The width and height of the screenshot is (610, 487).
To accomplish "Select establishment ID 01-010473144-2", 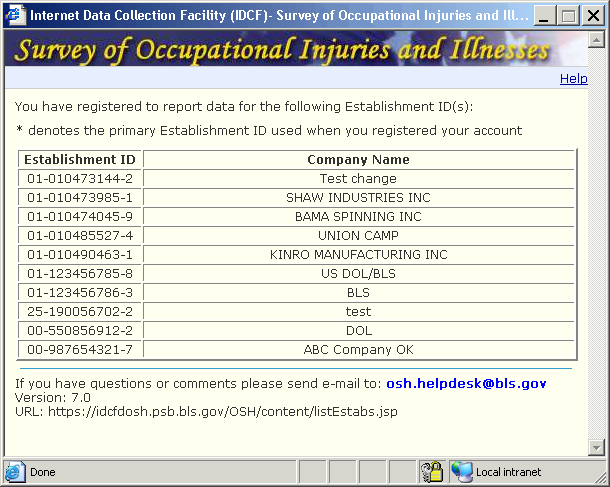I will (80, 179).
